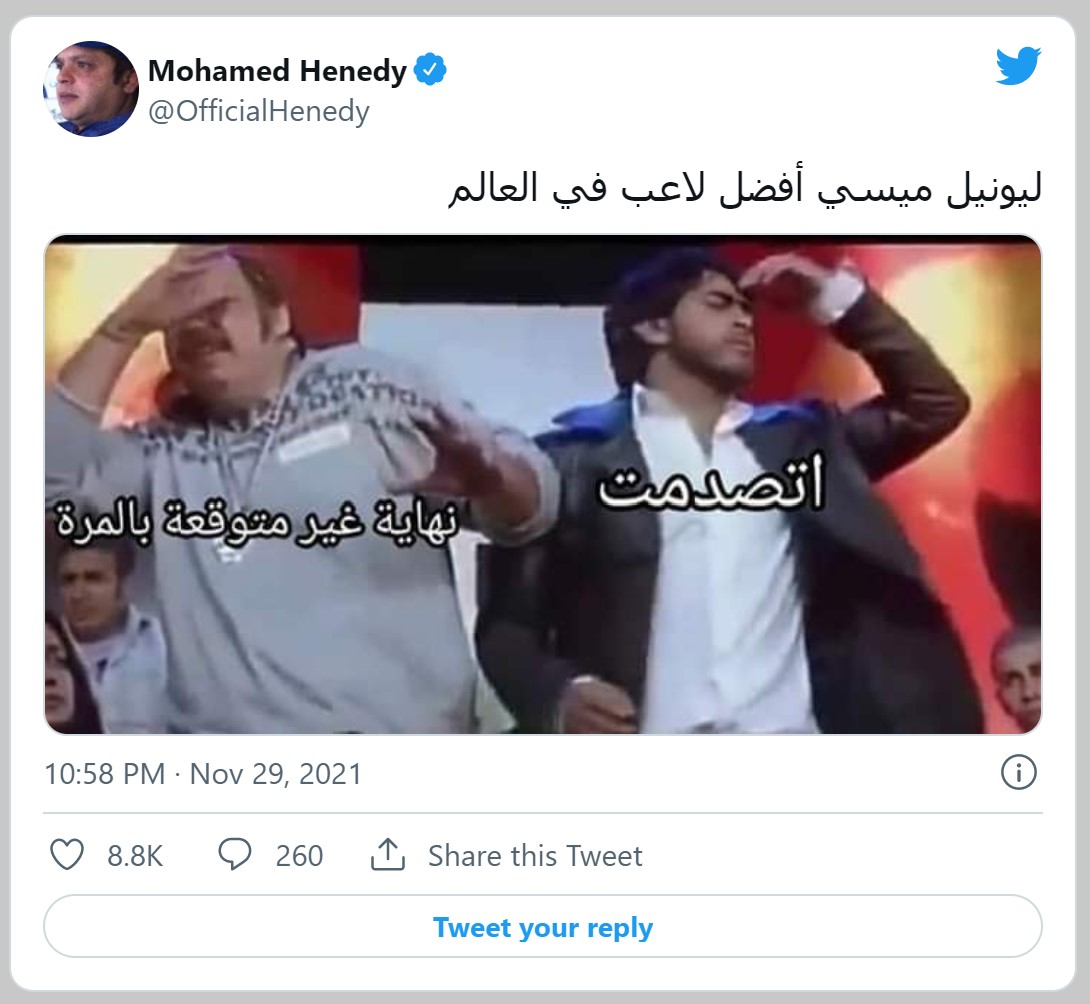Open the 10:58 PM timestamp link
The image size is (1090, 1004).
[105, 774]
